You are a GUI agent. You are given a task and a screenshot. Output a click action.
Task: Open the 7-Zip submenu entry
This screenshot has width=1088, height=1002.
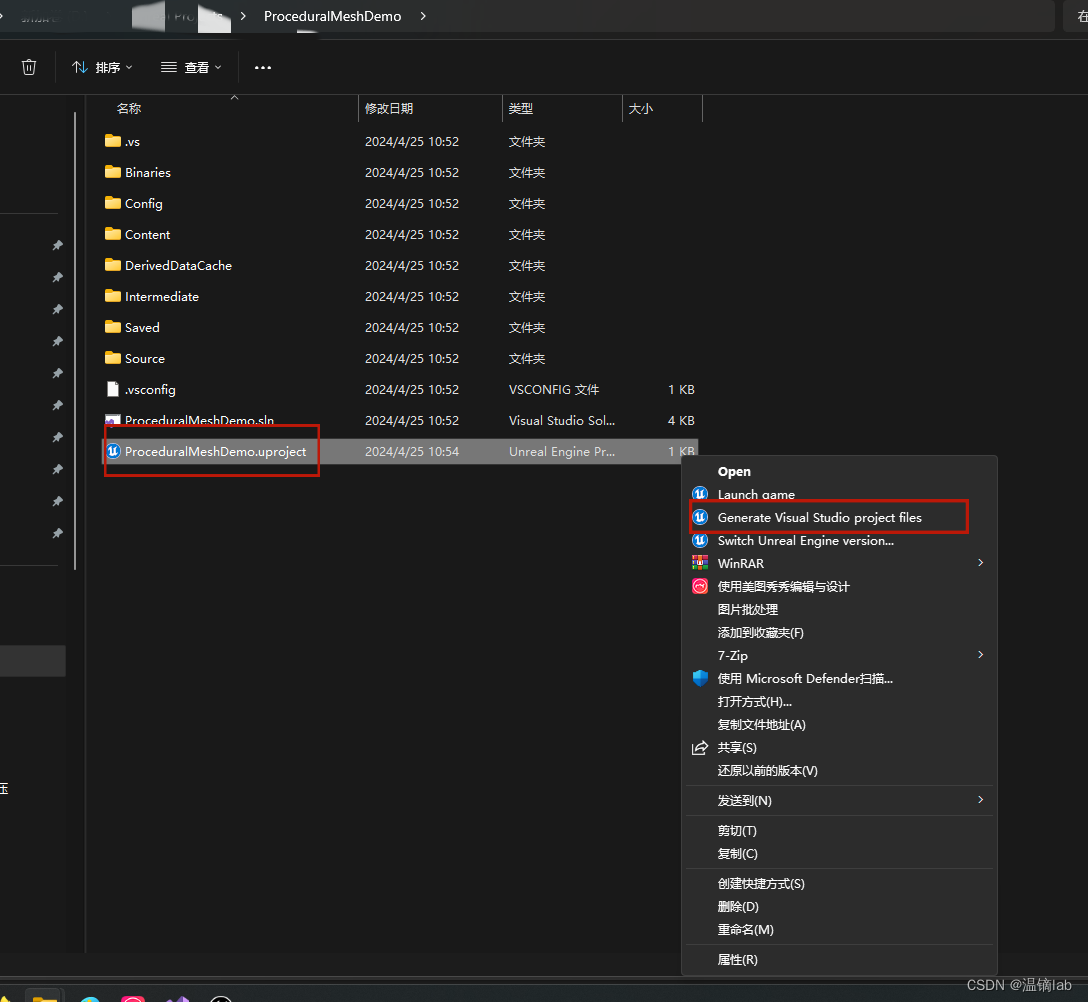(733, 656)
